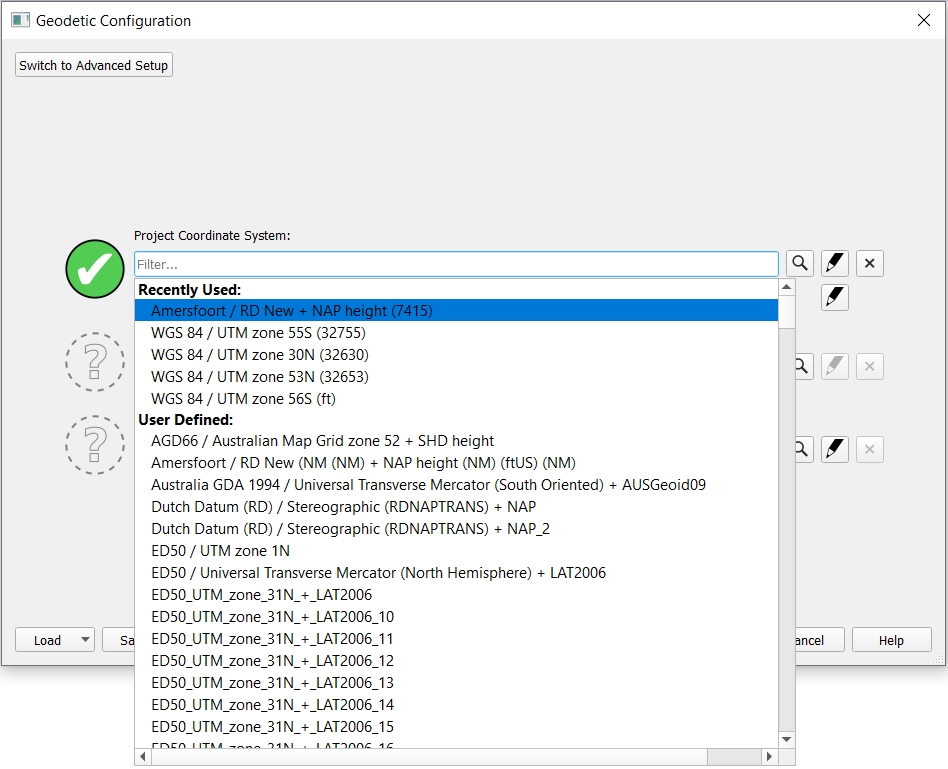Image resolution: width=948 pixels, height=769 pixels.
Task: Click the X clear icon beside the filter field
Action: [x=869, y=264]
